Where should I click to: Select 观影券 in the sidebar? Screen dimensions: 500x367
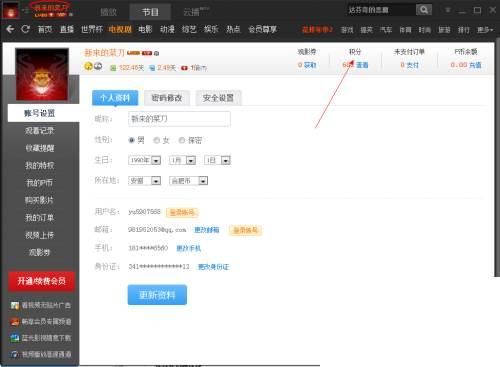pos(39,252)
